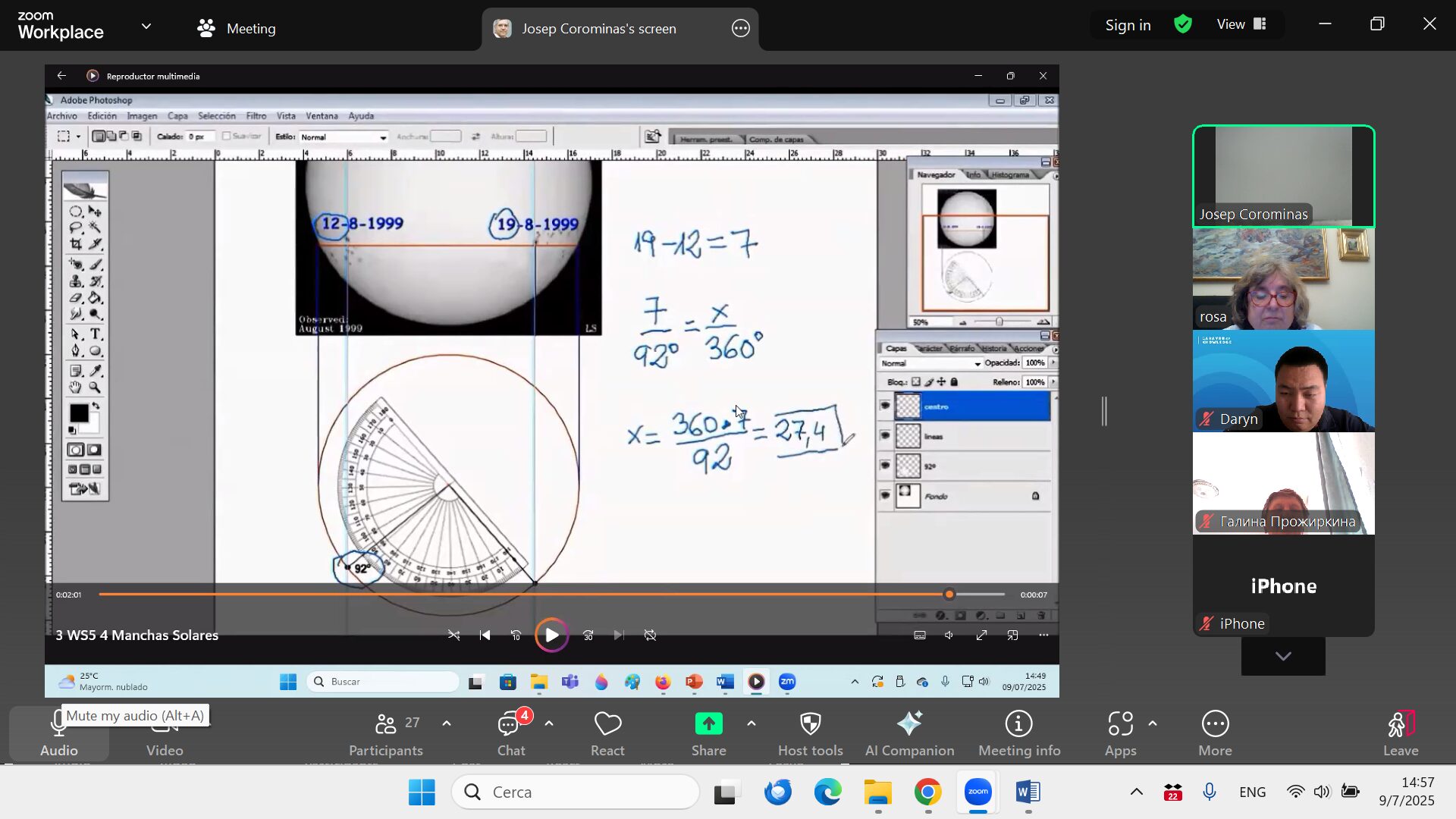Open the Edición menu in Photoshop
Image resolution: width=1456 pixels, height=819 pixels.
tap(102, 116)
